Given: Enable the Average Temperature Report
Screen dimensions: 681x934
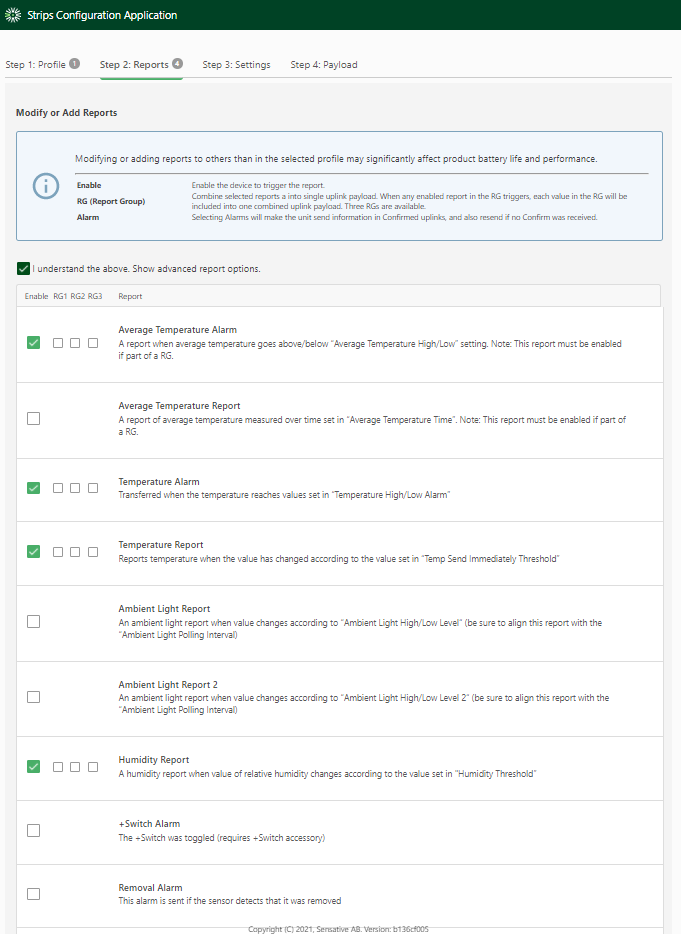Looking at the screenshot, I should (34, 419).
